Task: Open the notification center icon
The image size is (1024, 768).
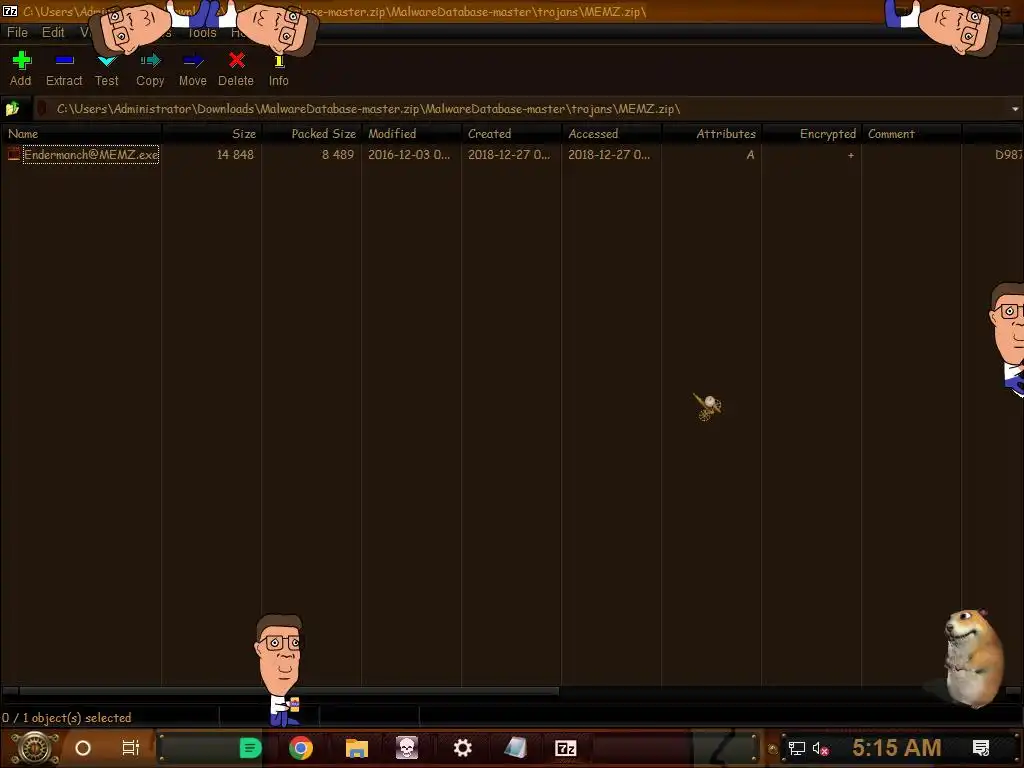Action: (x=981, y=748)
